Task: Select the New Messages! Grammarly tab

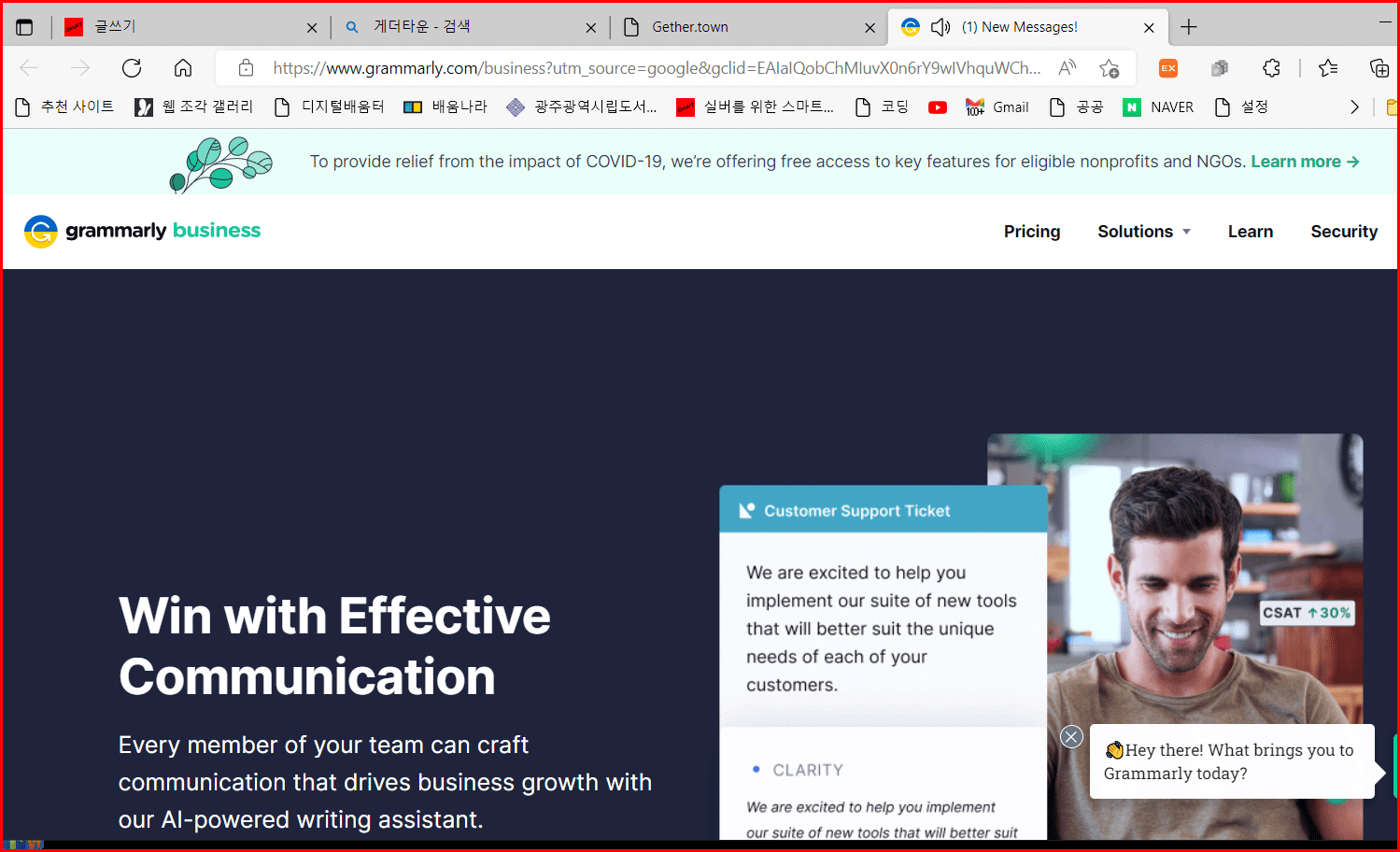Action: click(1027, 27)
